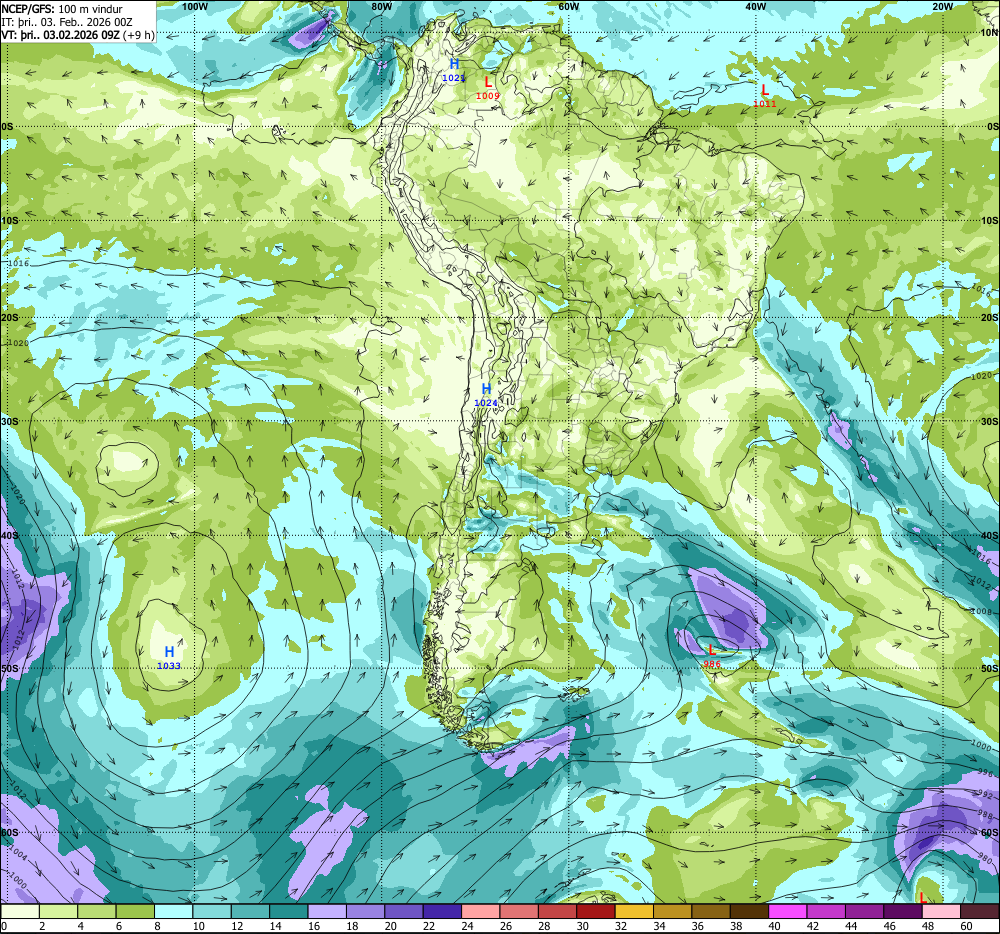Click the legend scale number 48
The width and height of the screenshot is (1000, 934).
tap(928, 926)
